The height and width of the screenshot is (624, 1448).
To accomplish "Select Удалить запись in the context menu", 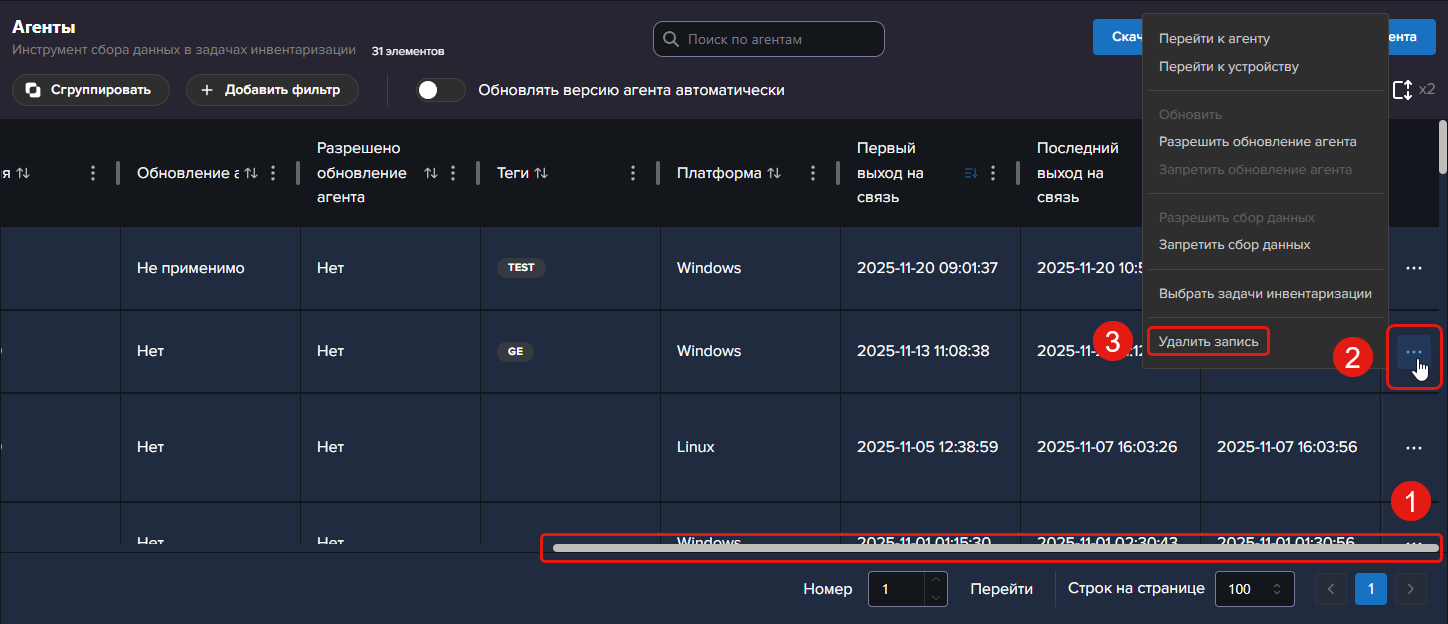I will 1208,342.
